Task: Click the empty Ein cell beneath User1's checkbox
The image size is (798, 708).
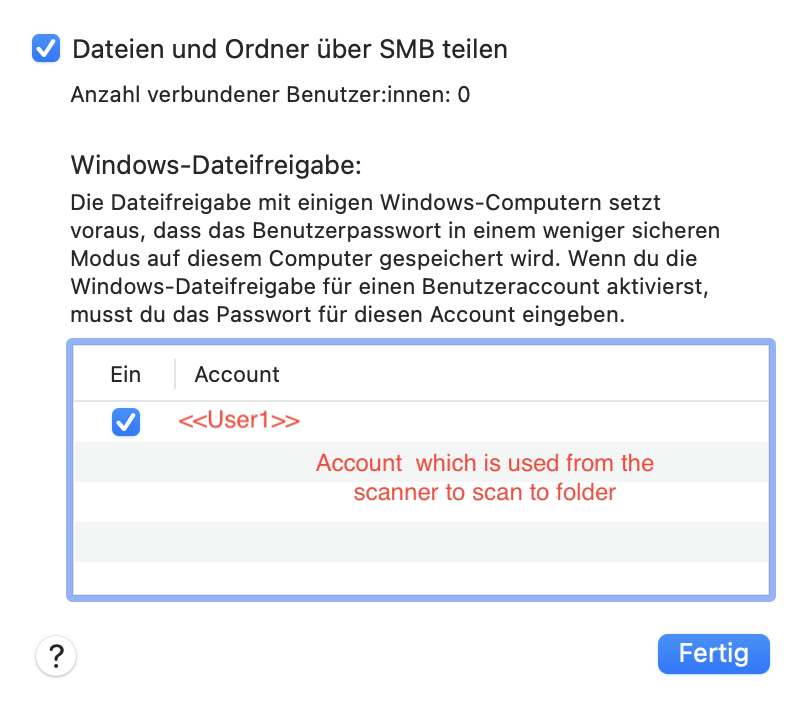Action: pos(126,462)
